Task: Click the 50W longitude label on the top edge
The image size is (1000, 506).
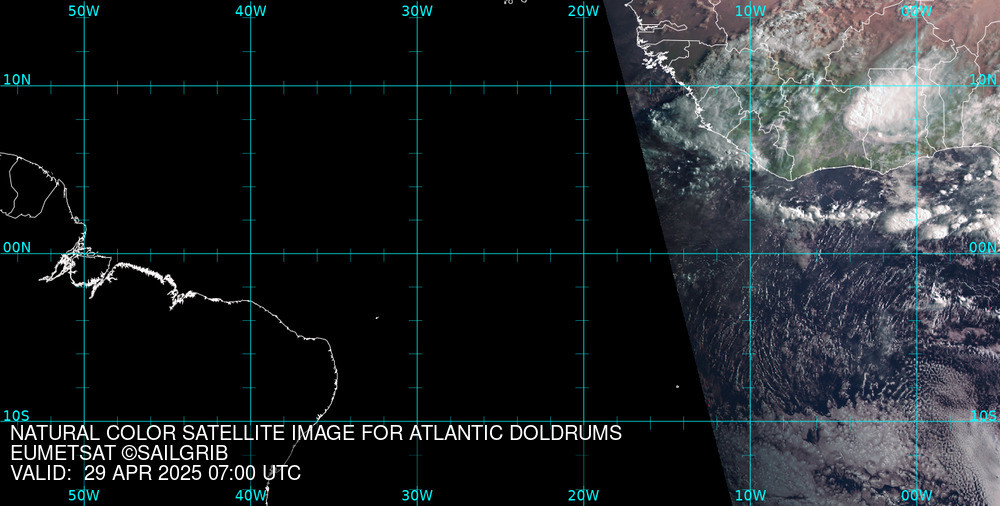Action: pos(84,11)
